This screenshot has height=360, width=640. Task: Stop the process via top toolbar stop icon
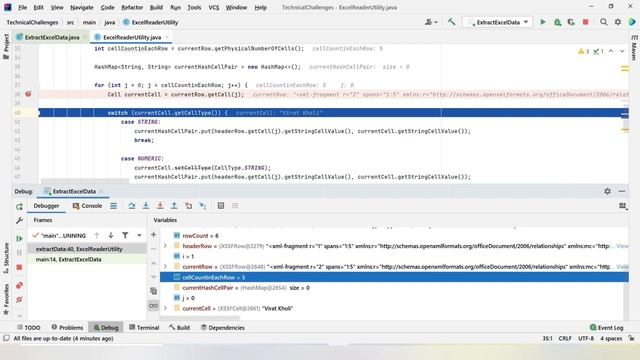coord(585,22)
